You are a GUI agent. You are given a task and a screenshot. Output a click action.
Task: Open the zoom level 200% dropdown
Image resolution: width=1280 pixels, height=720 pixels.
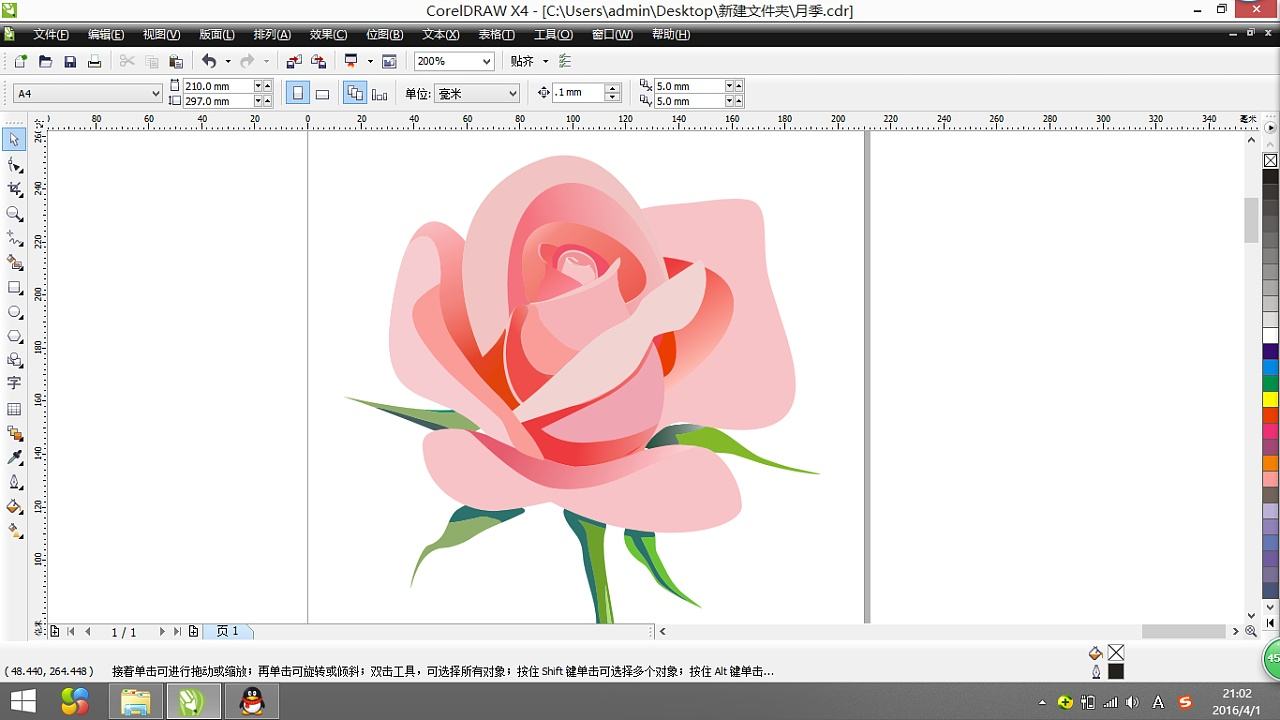pos(486,62)
